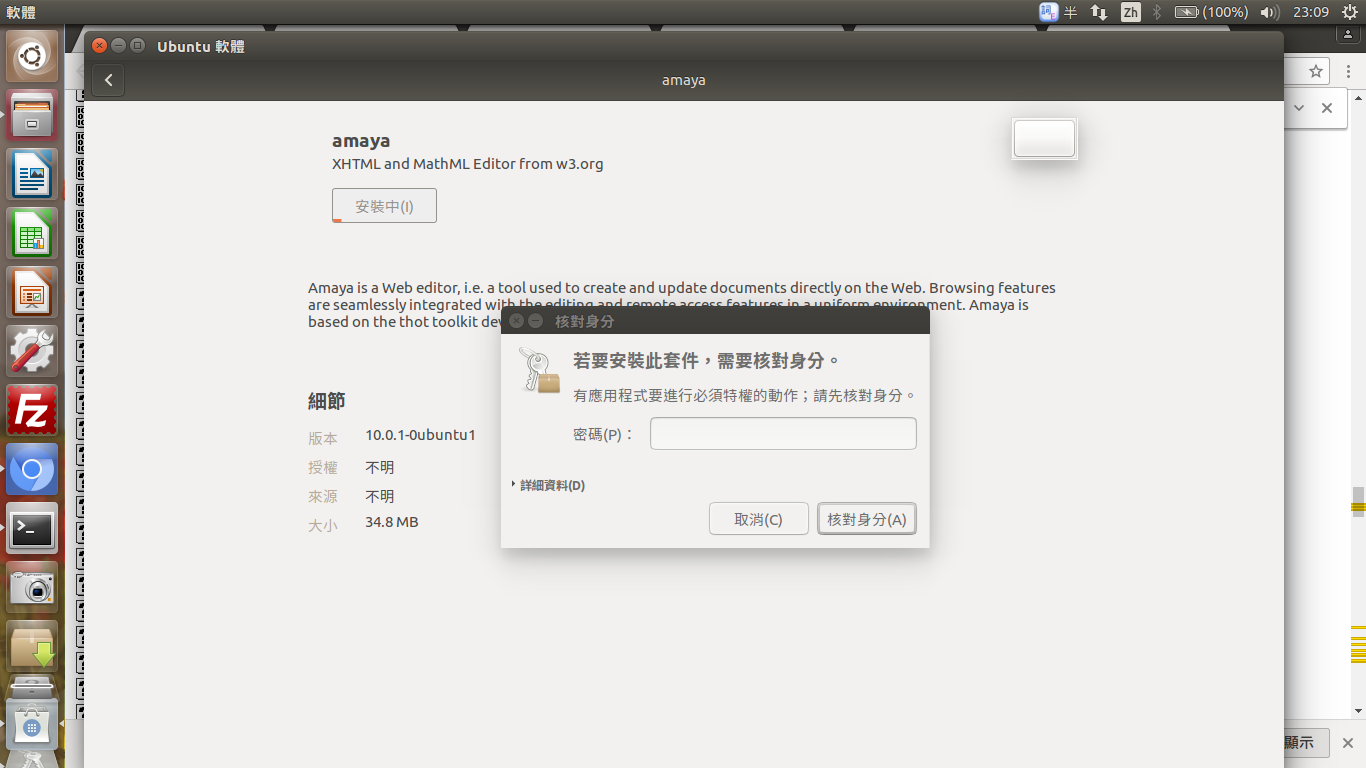Image resolution: width=1366 pixels, height=768 pixels.
Task: Open the package installer box icon
Action: (x=32, y=646)
